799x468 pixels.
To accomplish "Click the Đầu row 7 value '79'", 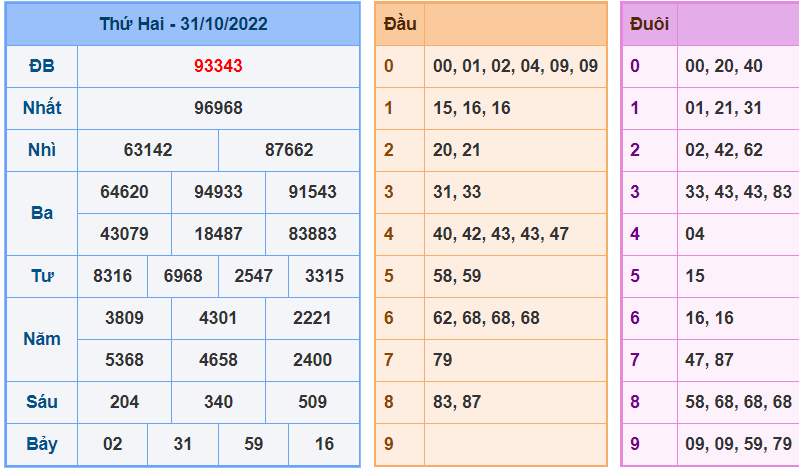I will coord(442,359).
